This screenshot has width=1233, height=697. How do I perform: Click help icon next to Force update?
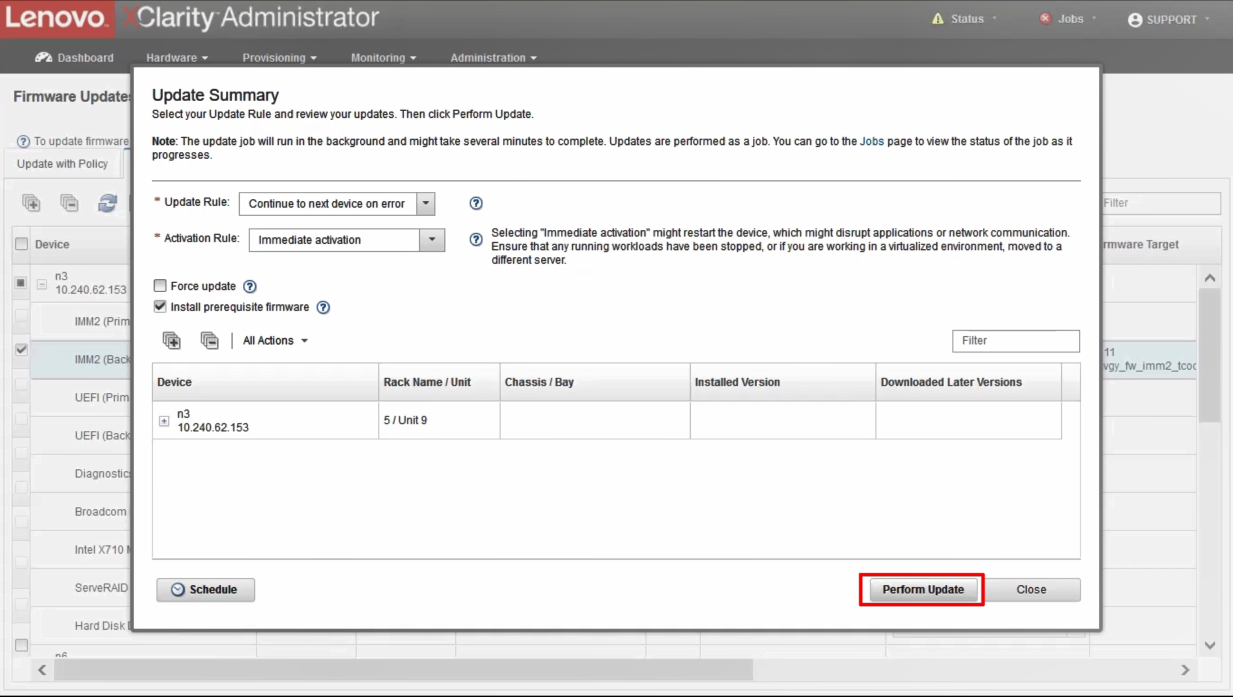point(250,286)
